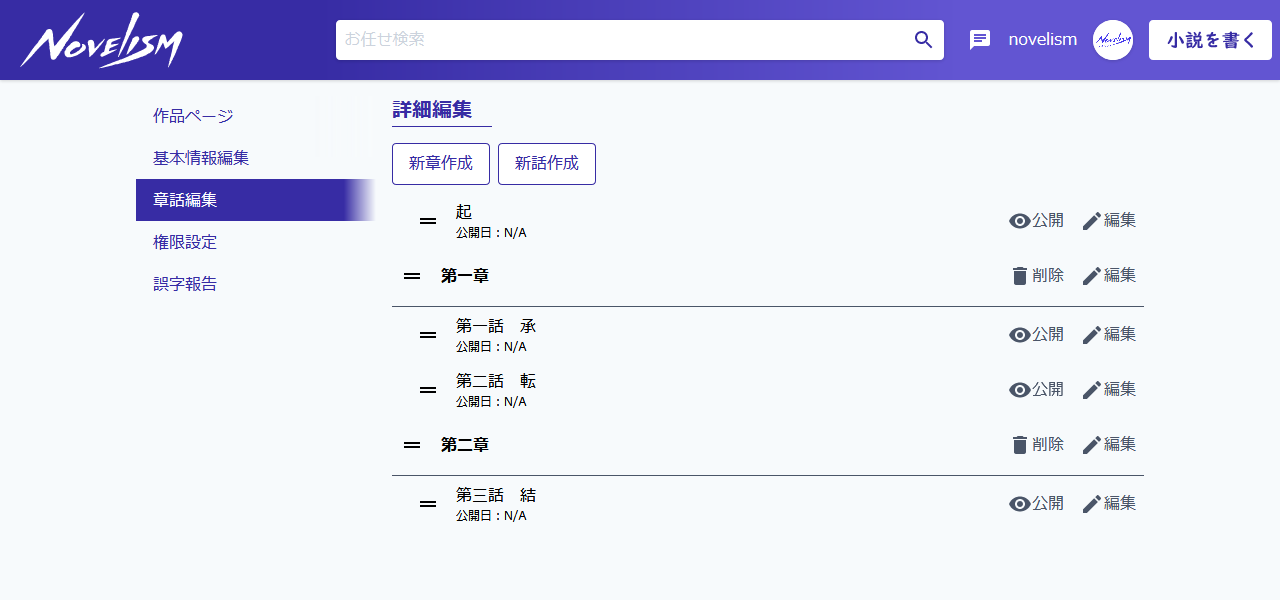
Task: Open 権限設定 in the sidebar
Action: (x=185, y=242)
